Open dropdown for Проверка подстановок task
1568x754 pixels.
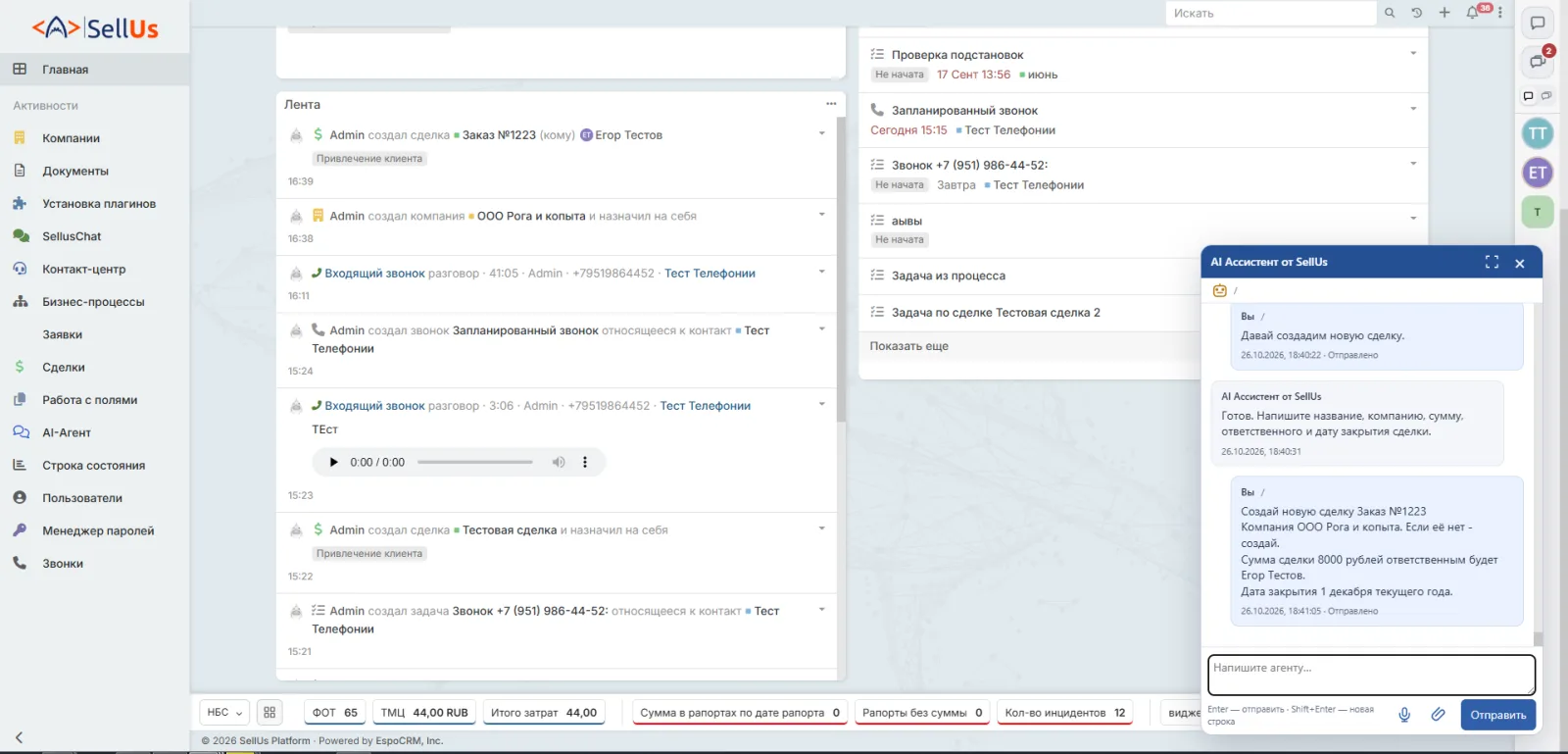coord(1413,53)
